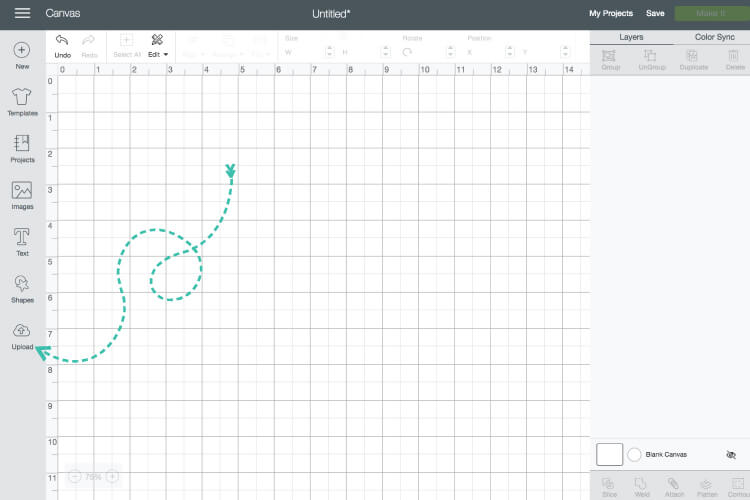
Task: Adjust the Width size stepper
Action: 329,52
